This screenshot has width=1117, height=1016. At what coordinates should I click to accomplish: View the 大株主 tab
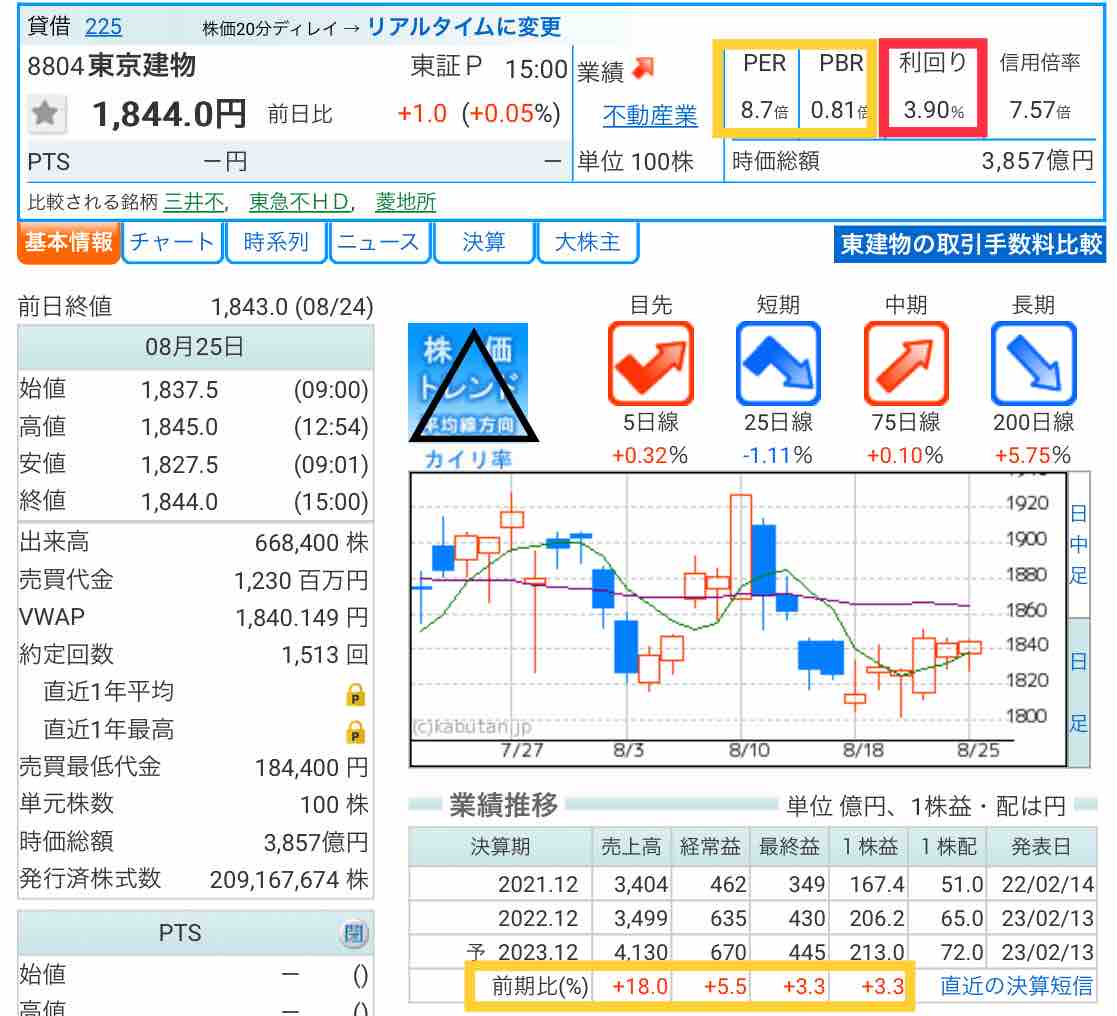point(587,243)
